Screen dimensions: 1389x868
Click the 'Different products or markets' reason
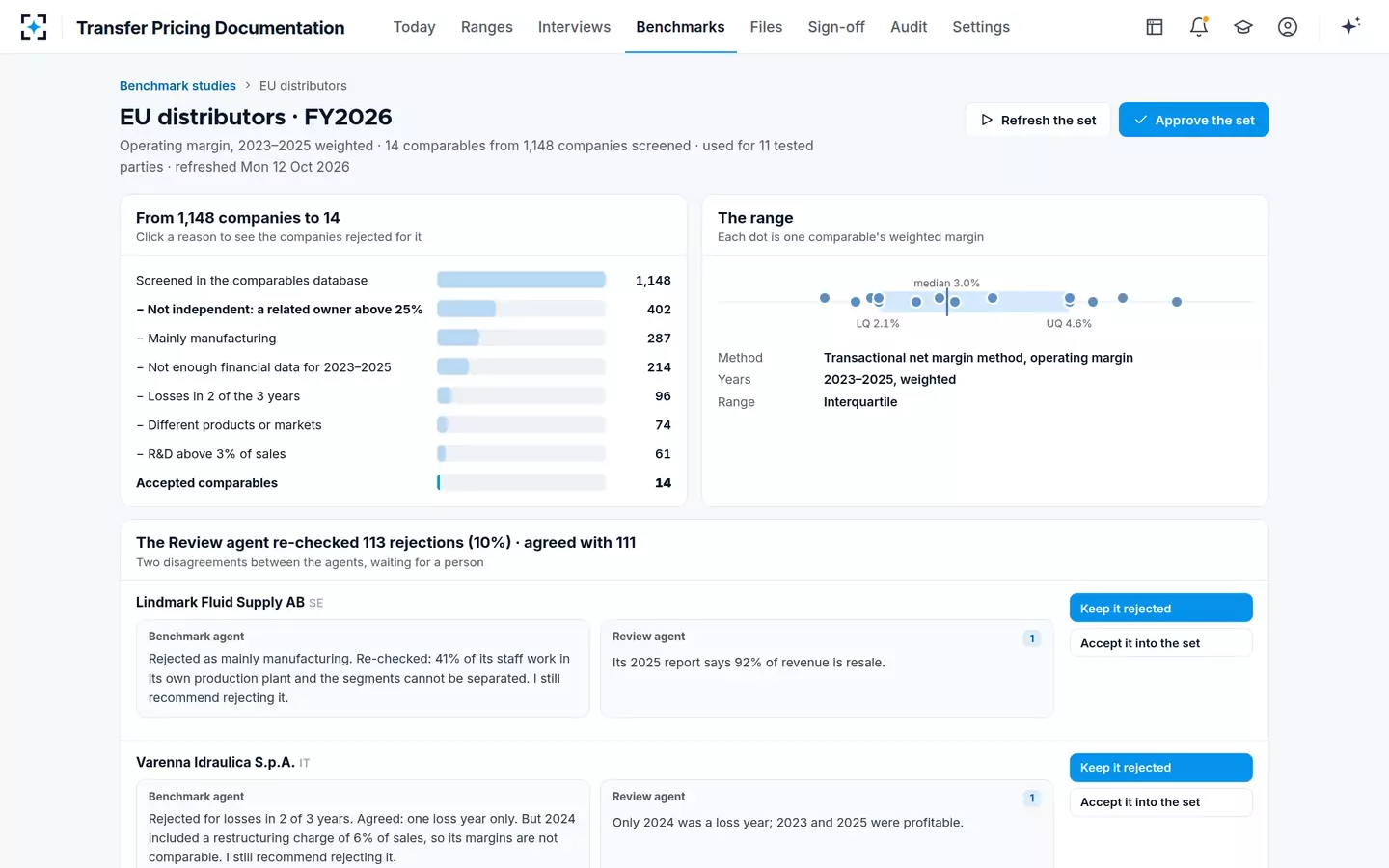coord(403,425)
